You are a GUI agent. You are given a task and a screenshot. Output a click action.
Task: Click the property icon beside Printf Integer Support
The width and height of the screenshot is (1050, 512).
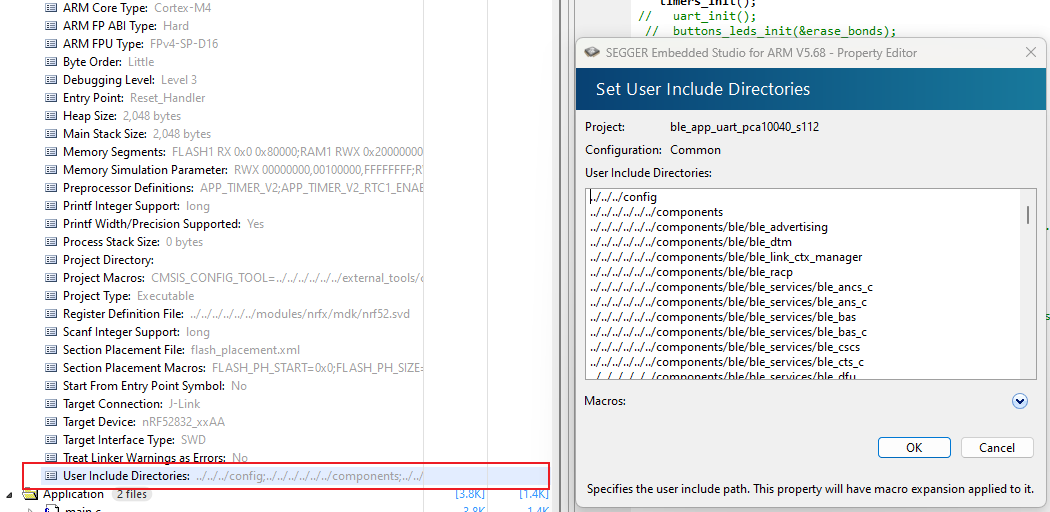coord(50,206)
